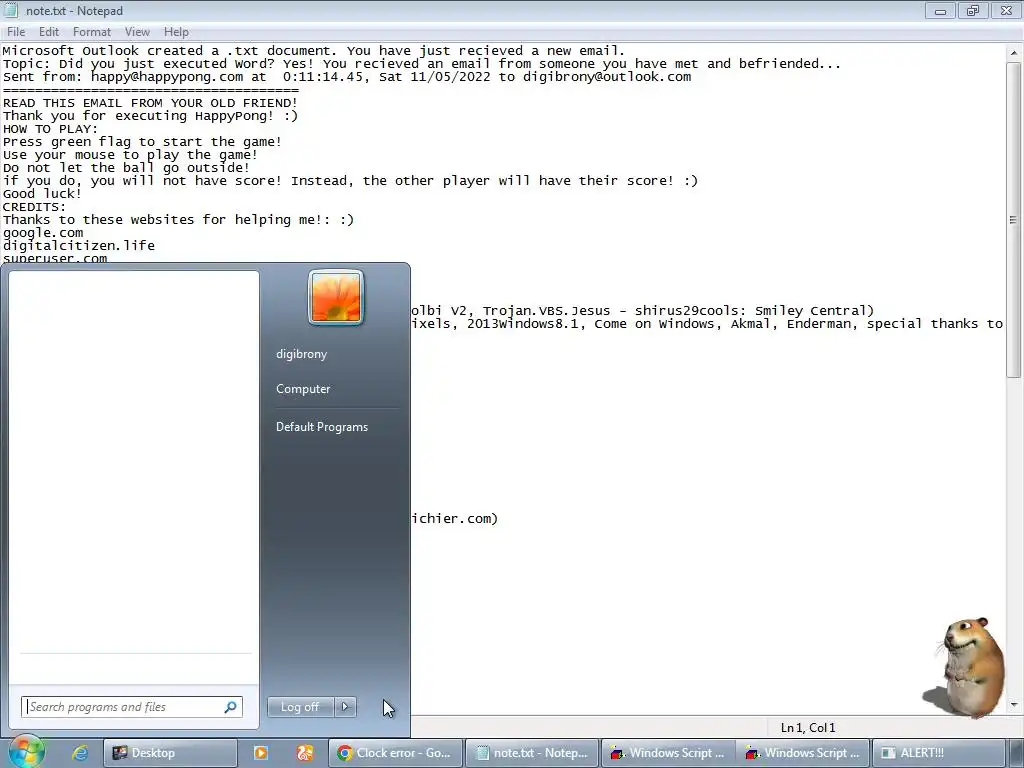Click the Good luck! line in note
This screenshot has width=1024, height=768.
click(x=42, y=193)
